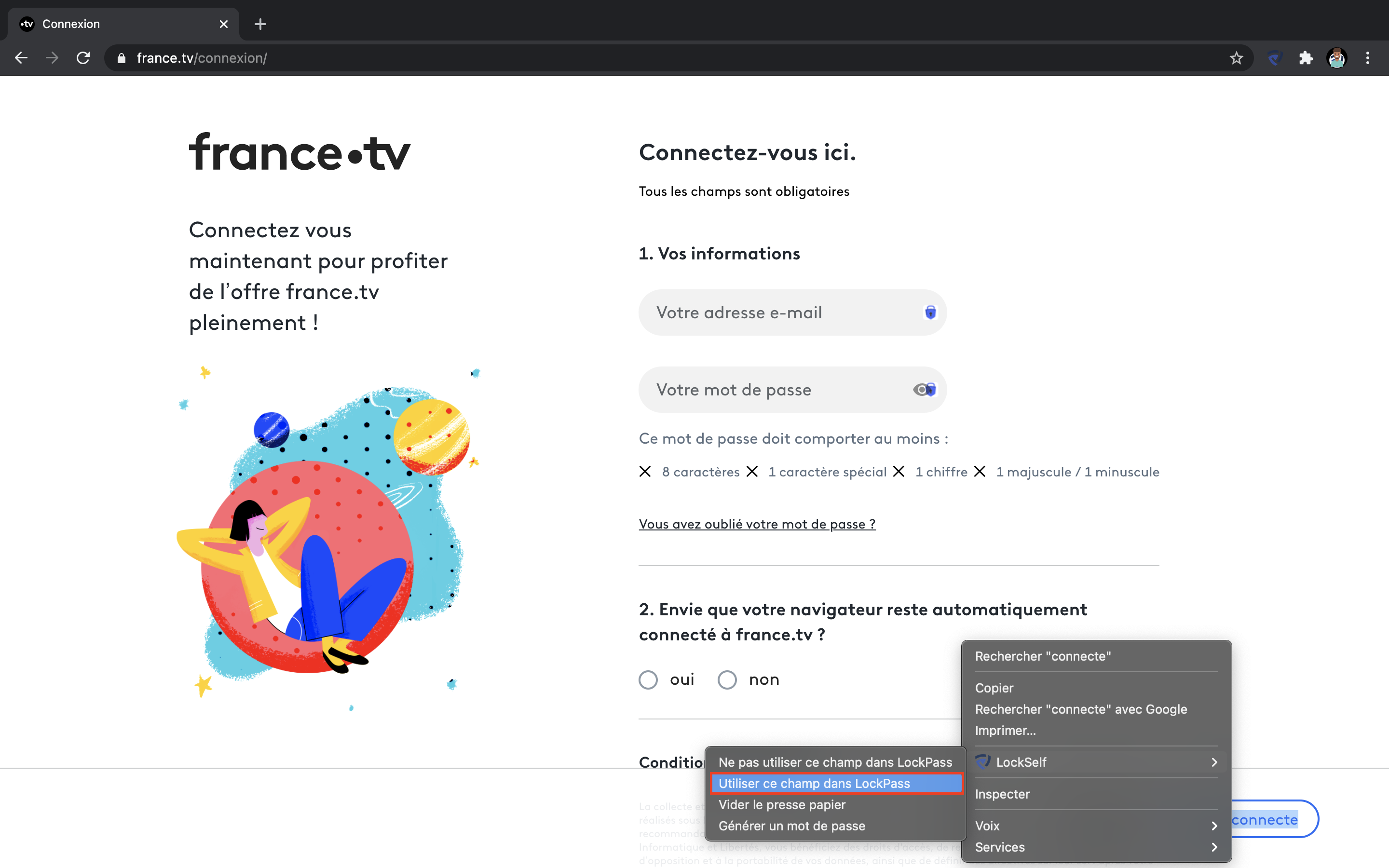
Task: Choose Imprimer... in context menu
Action: pyautogui.click(x=1096, y=730)
